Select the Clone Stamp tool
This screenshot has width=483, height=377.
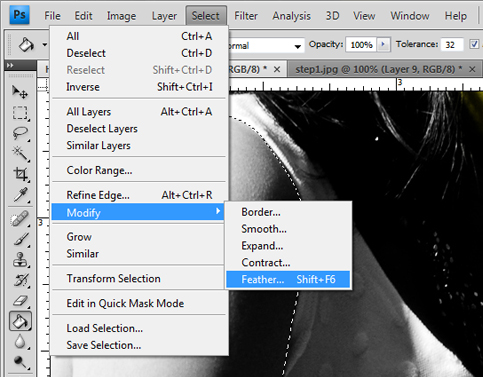pos(20,260)
